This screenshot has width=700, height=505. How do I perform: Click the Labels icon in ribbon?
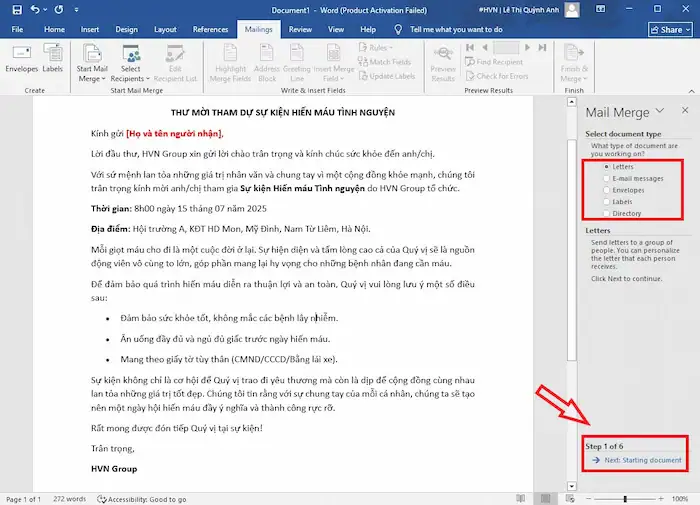52,57
